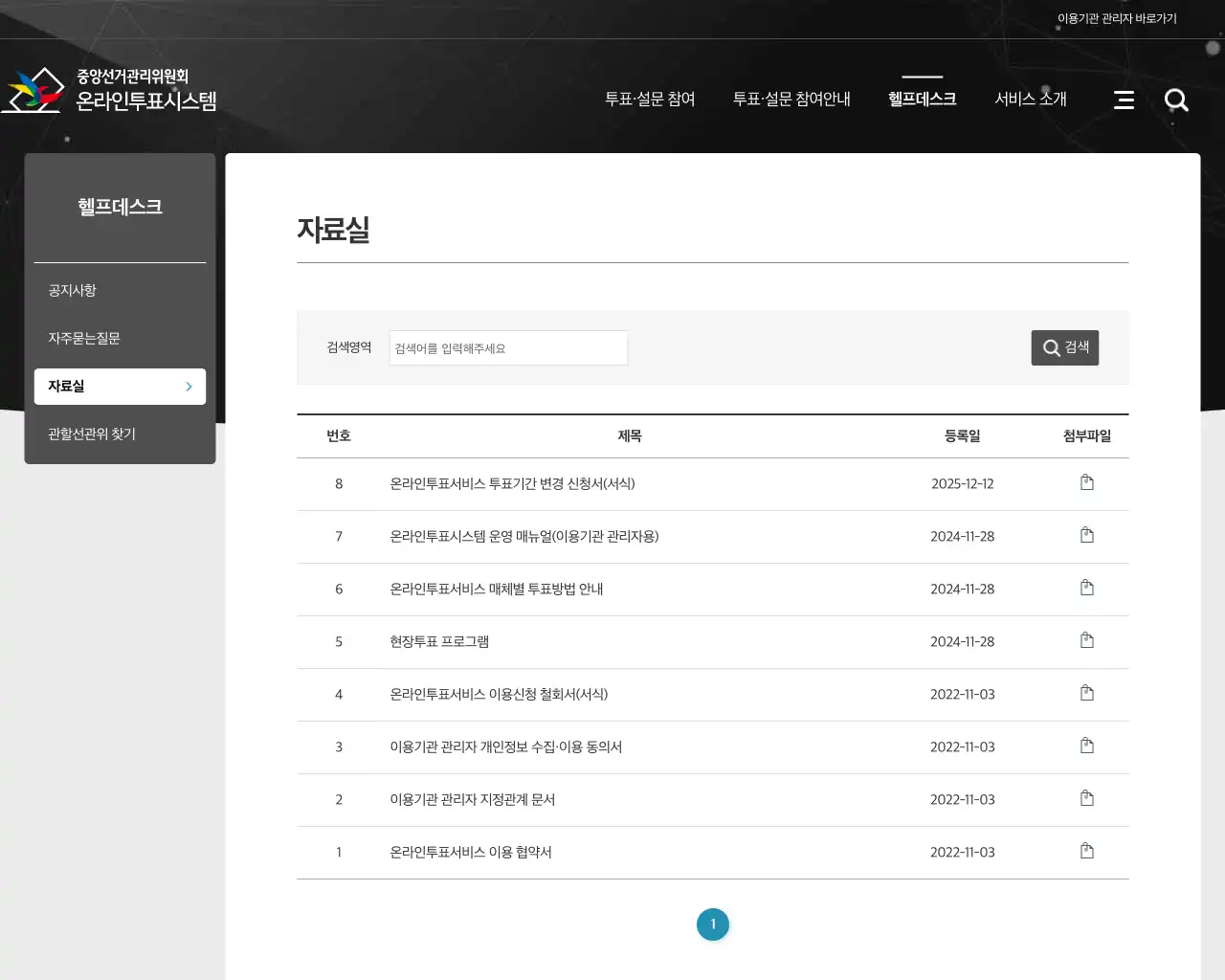Screen dimensions: 1225x980
Task: Select the 헬프데스크 navigation item
Action: (x=921, y=99)
